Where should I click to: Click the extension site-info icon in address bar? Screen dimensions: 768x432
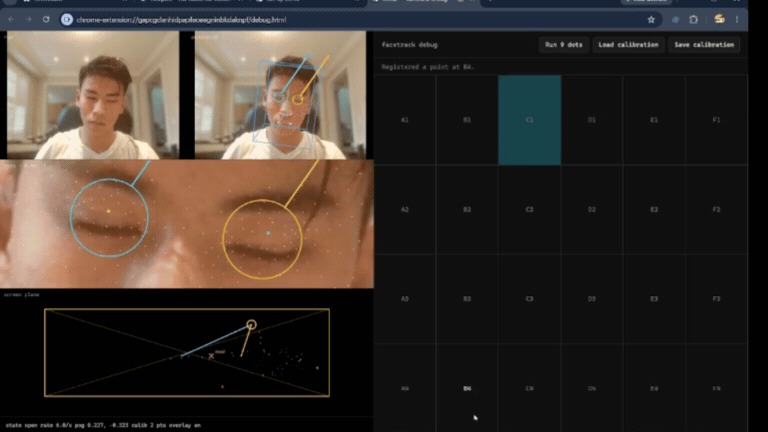click(x=67, y=20)
